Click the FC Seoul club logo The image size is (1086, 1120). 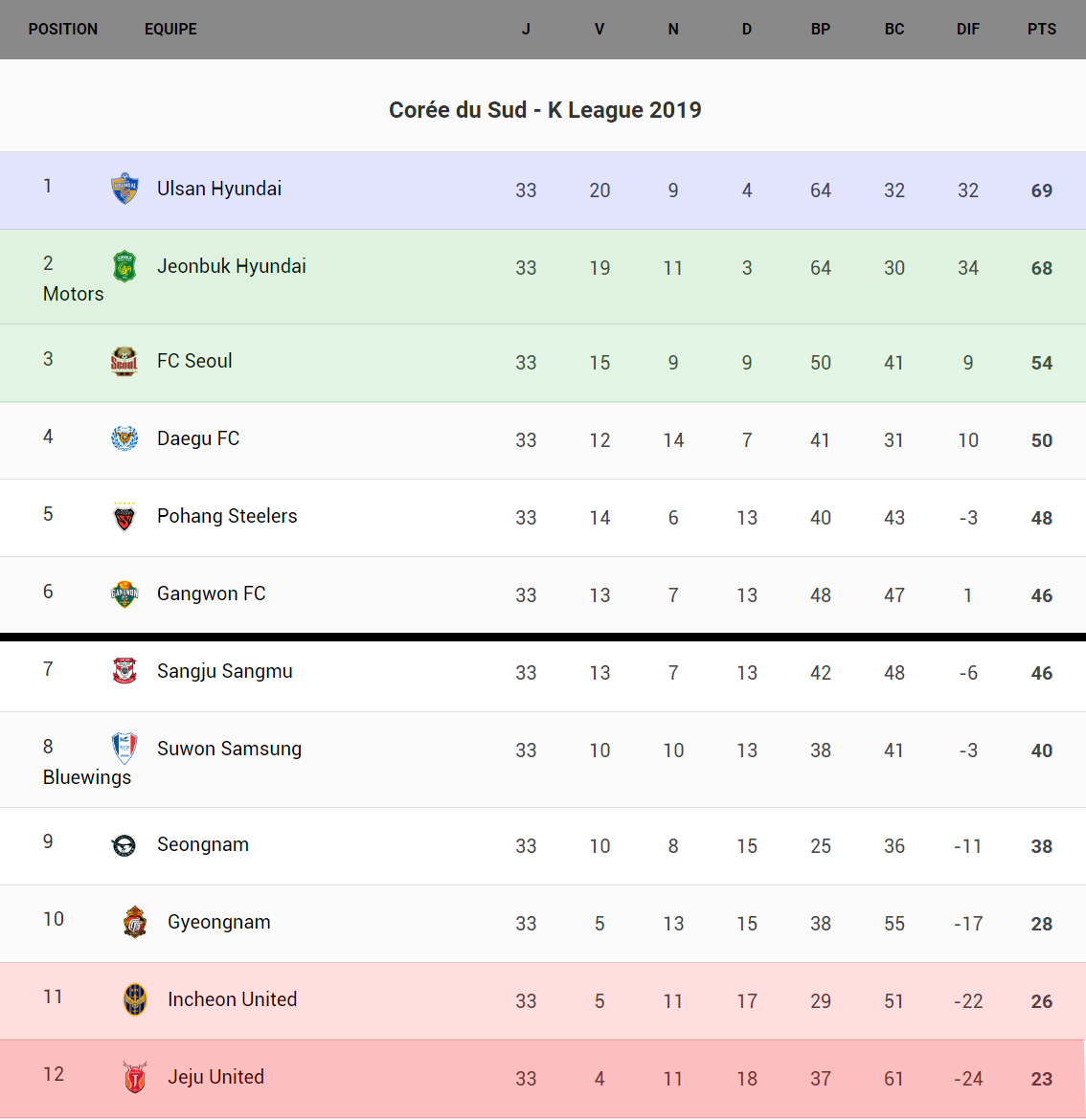(124, 361)
